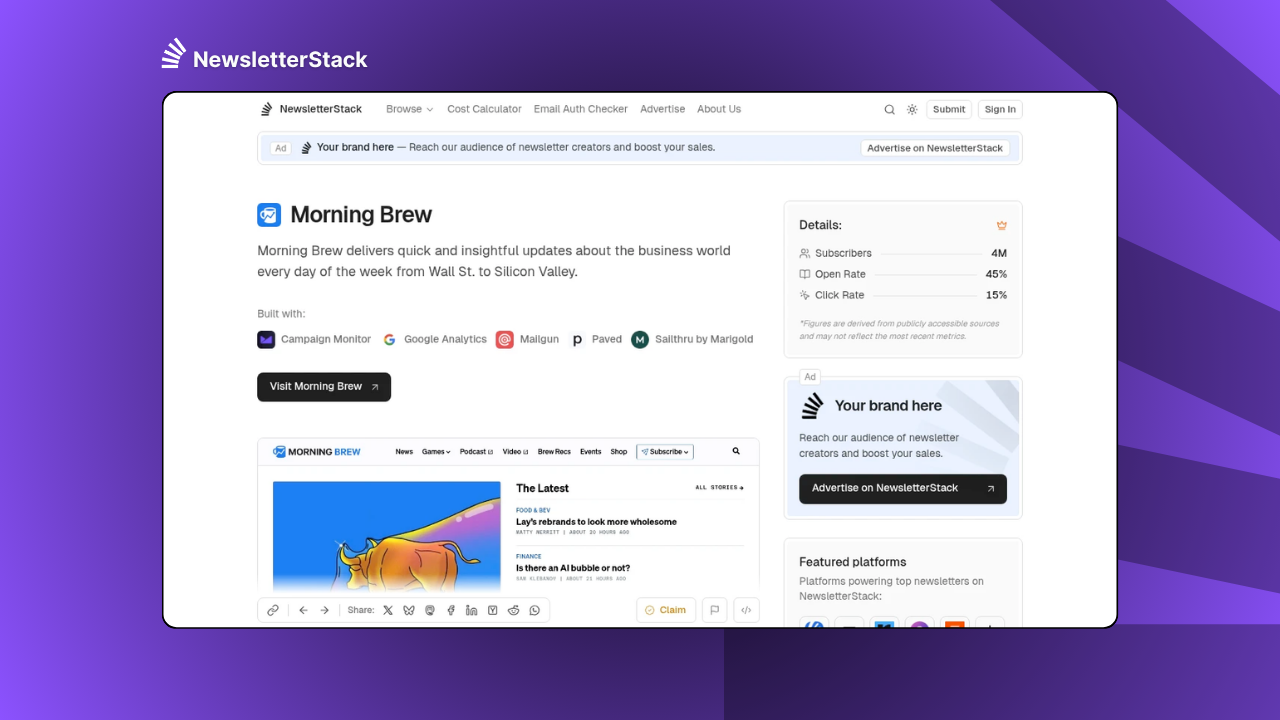Open the Morning Brew preview thumbnail image

pyautogui.click(x=386, y=535)
